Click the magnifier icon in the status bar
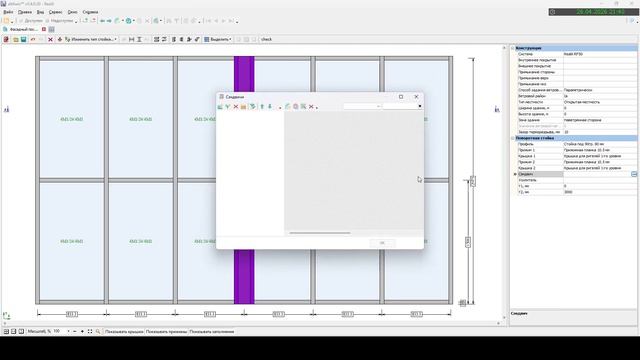 98,331
